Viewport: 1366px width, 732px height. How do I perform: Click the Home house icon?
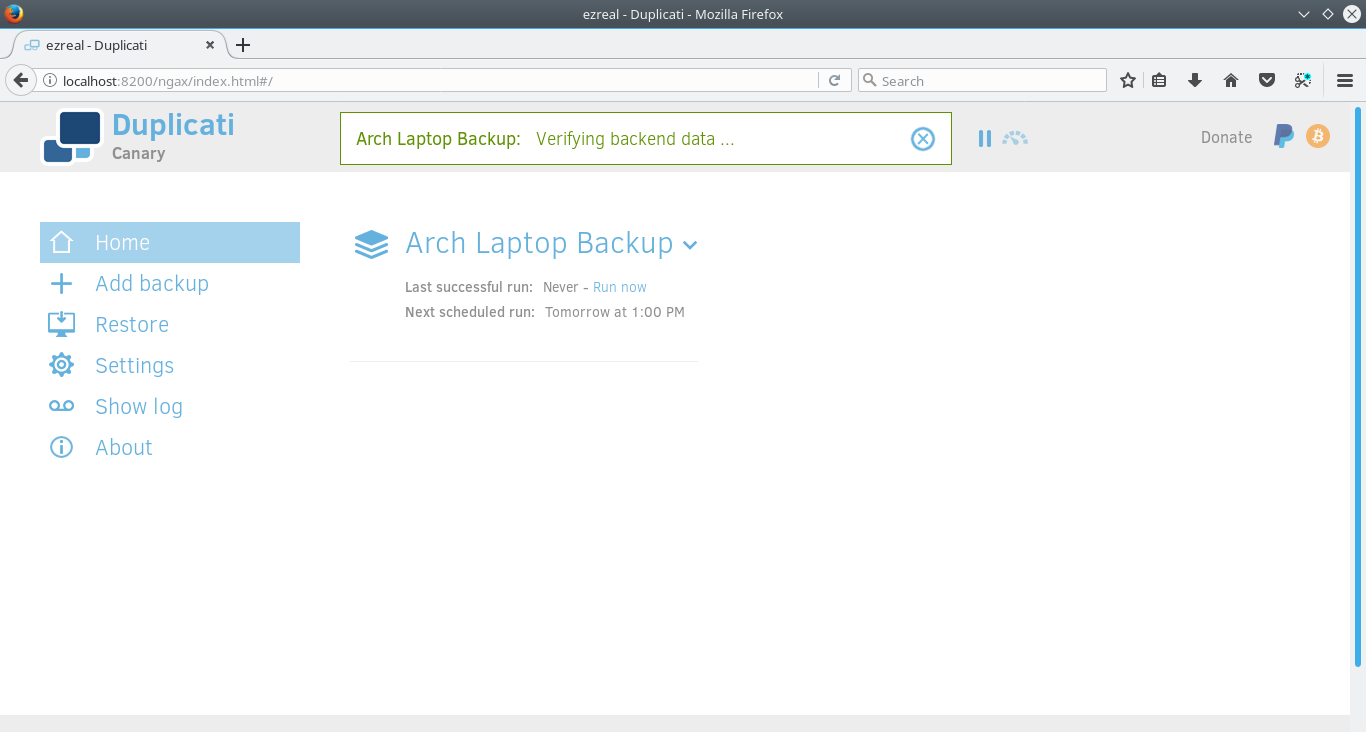[61, 242]
